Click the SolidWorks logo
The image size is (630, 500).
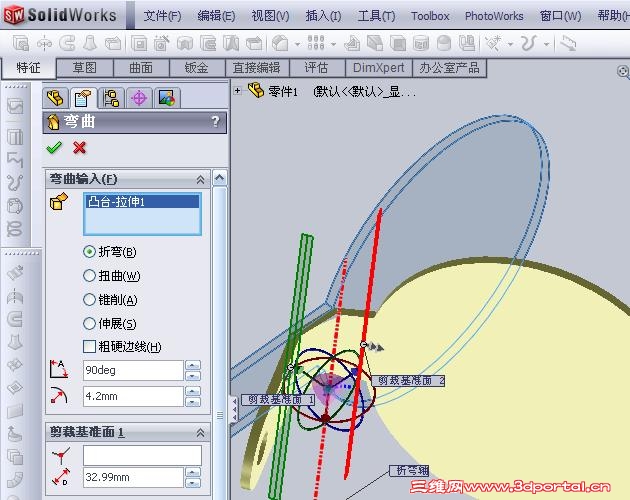coord(60,15)
